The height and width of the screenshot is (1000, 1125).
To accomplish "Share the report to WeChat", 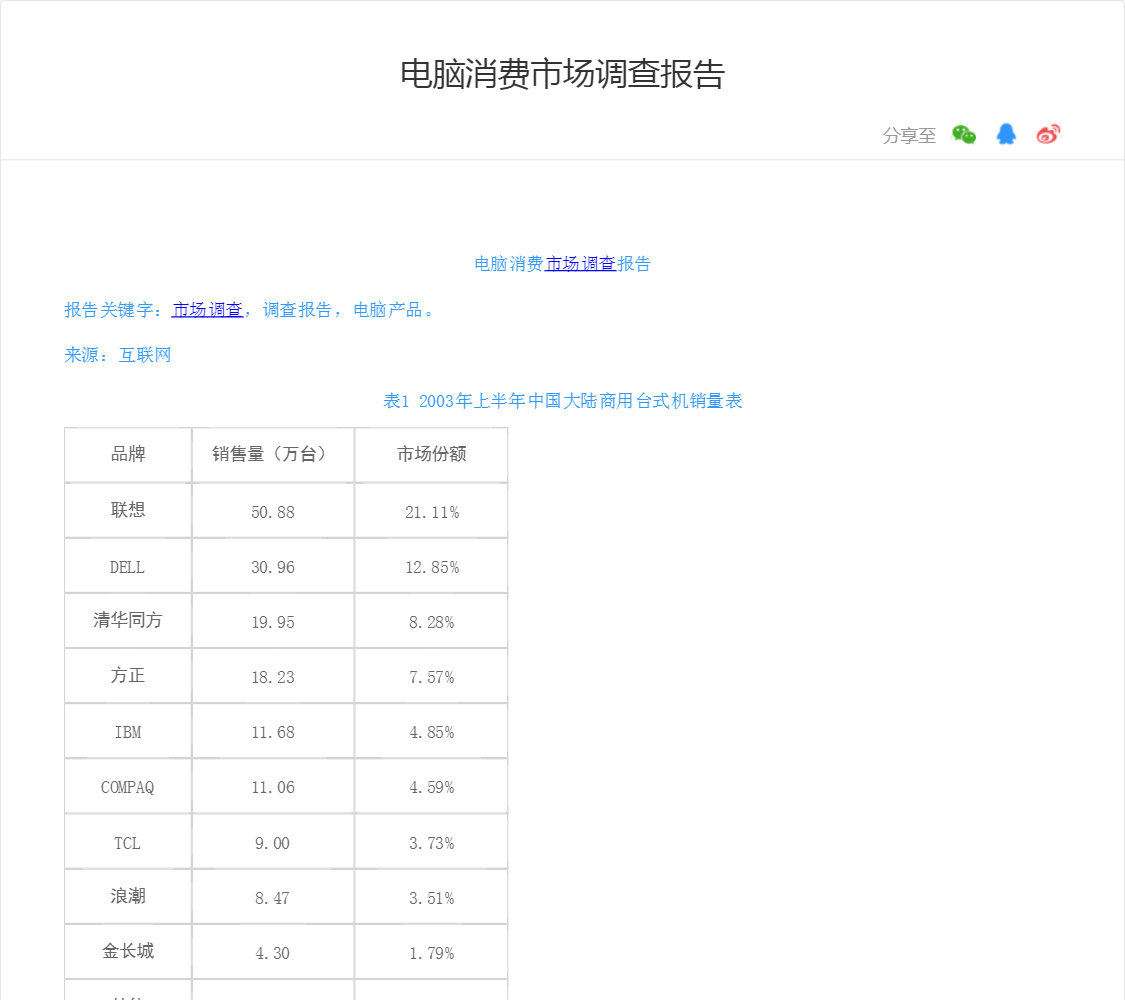I will pos(964,135).
